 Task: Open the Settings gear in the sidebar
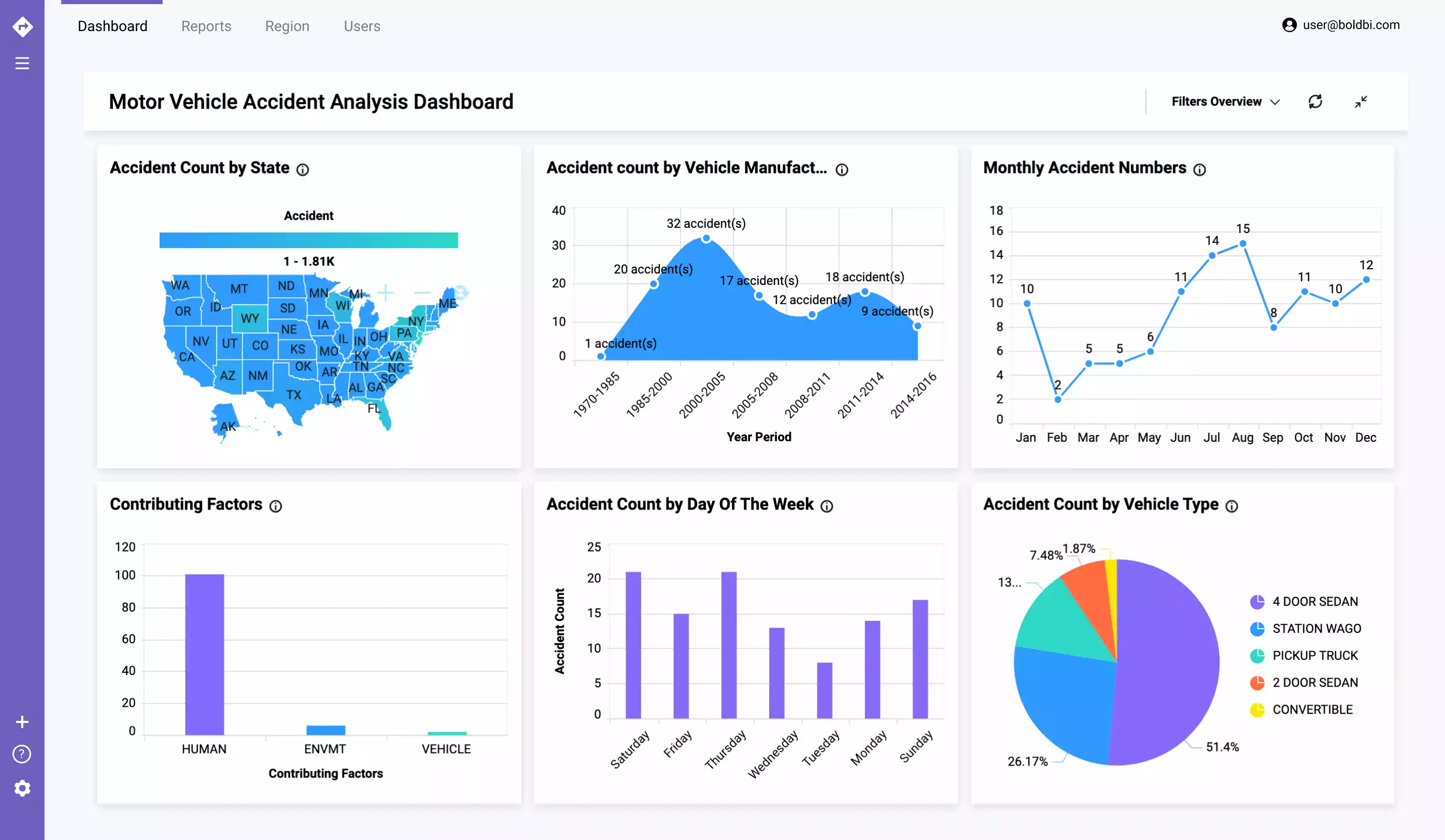pos(22,788)
